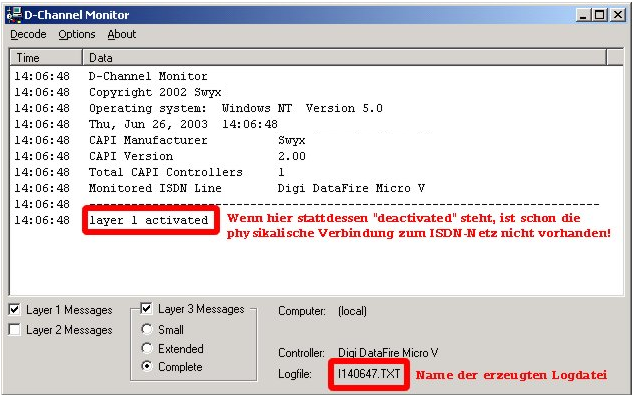Select the 'layer 1 activated' log entry
The height and width of the screenshot is (395, 632).
tap(149, 220)
